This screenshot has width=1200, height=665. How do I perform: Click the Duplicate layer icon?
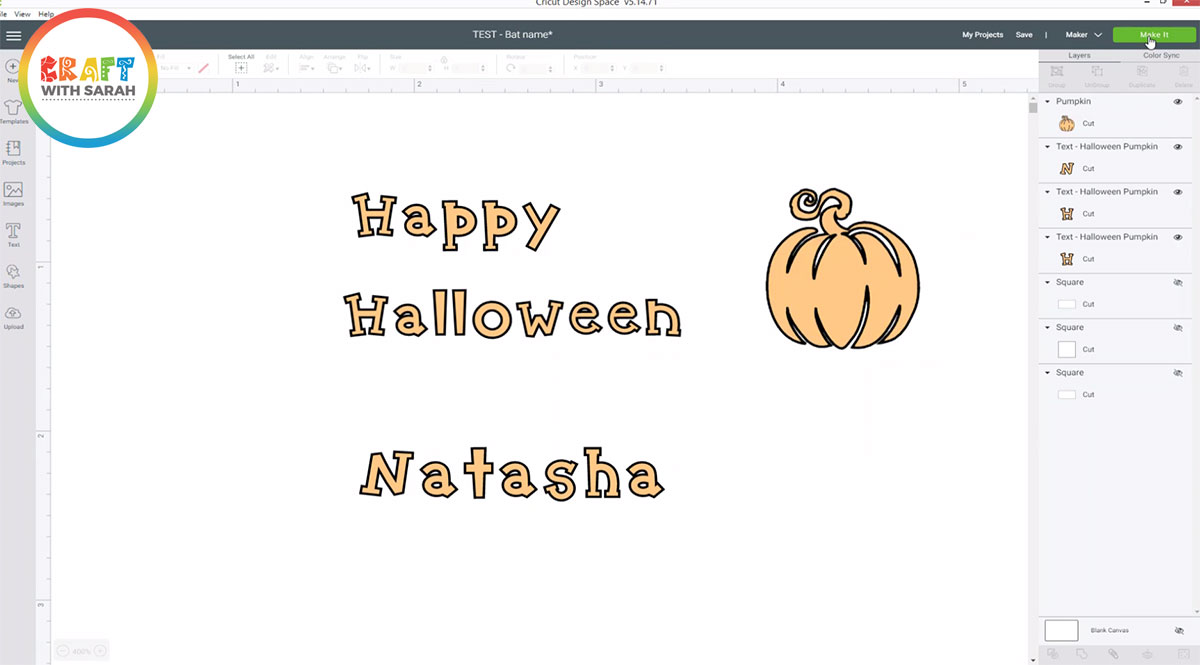(x=1142, y=73)
